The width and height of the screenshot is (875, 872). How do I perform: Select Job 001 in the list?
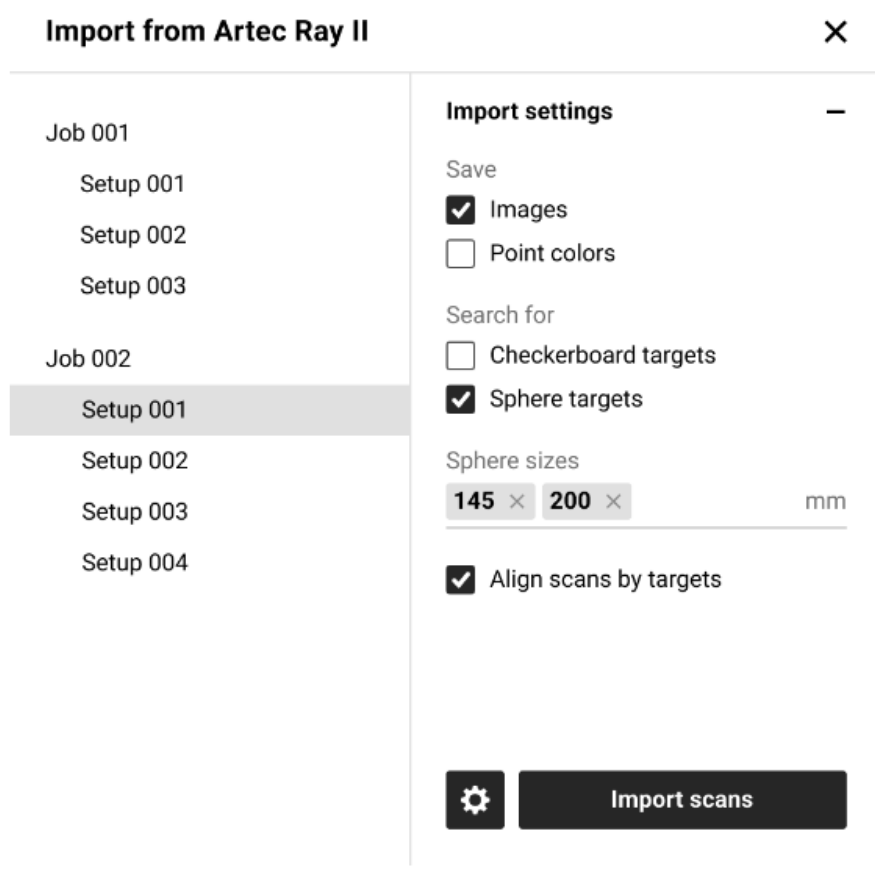pyautogui.click(x=88, y=133)
